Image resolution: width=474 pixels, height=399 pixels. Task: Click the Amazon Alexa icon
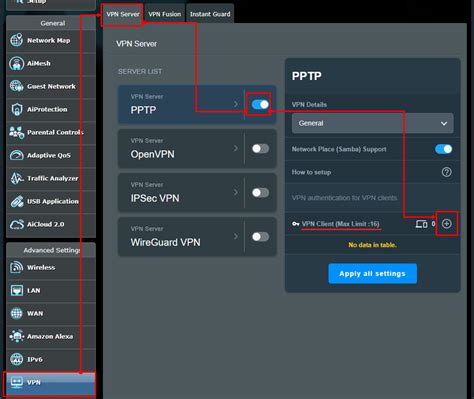pyautogui.click(x=16, y=336)
